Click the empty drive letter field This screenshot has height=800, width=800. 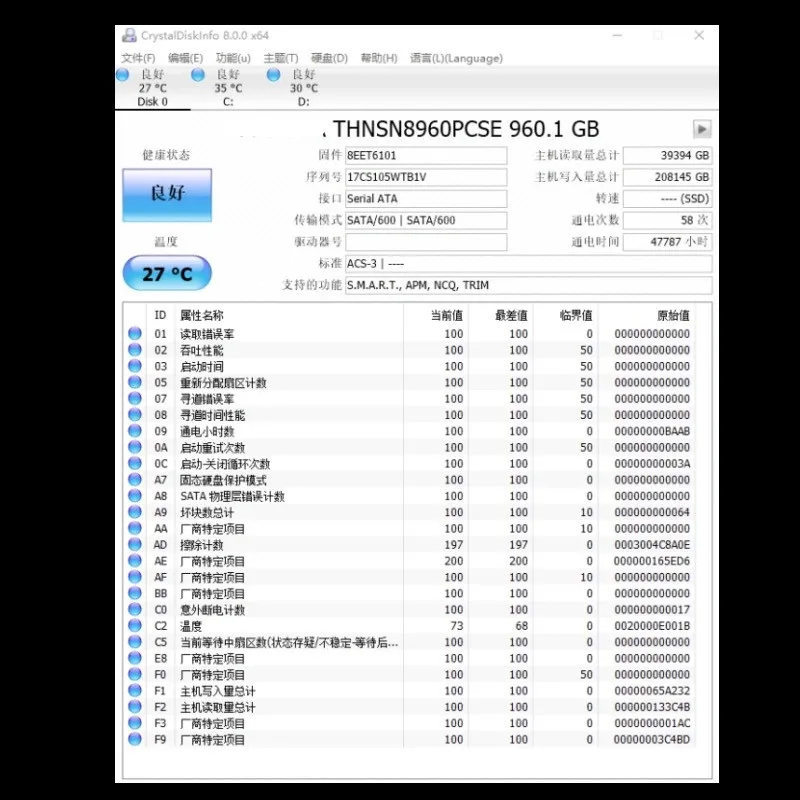426,242
